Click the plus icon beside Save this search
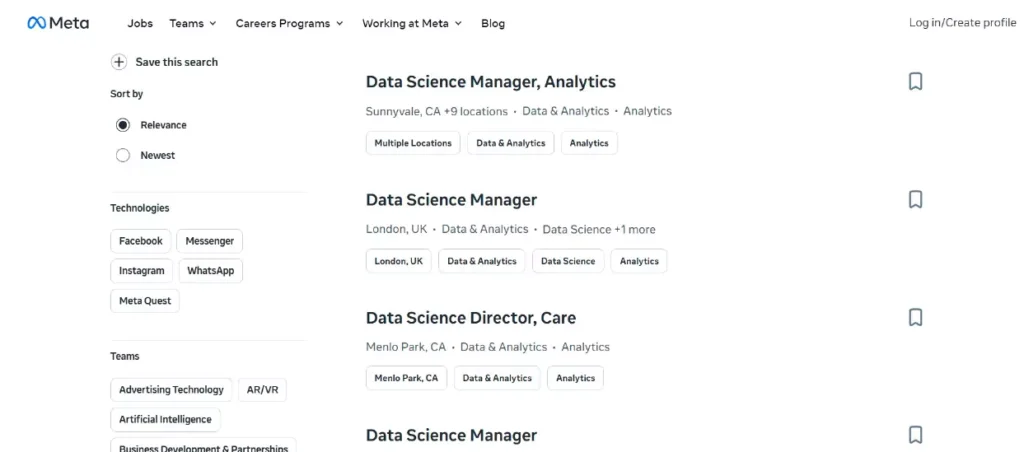Image resolution: width=1024 pixels, height=452 pixels. point(119,62)
